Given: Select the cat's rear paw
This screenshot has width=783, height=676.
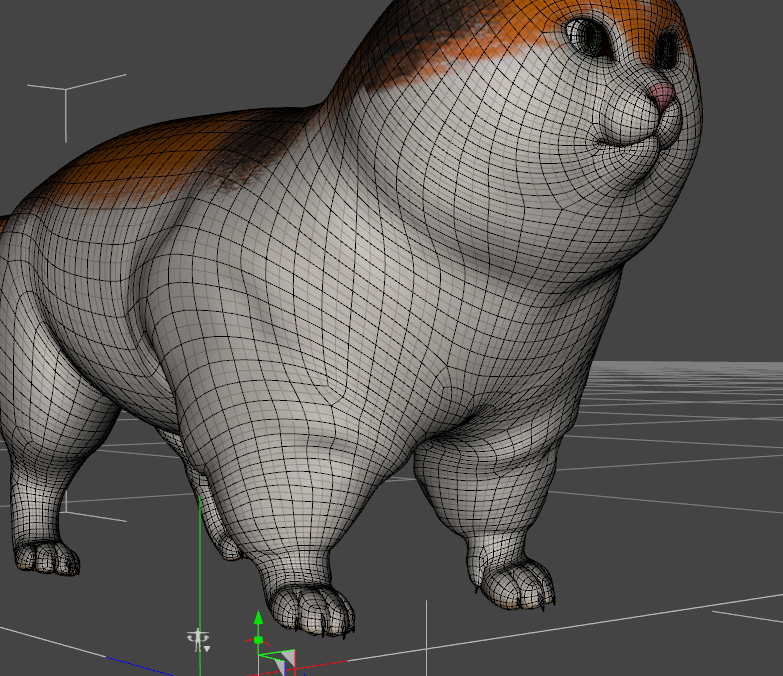Looking at the screenshot, I should tap(46, 557).
